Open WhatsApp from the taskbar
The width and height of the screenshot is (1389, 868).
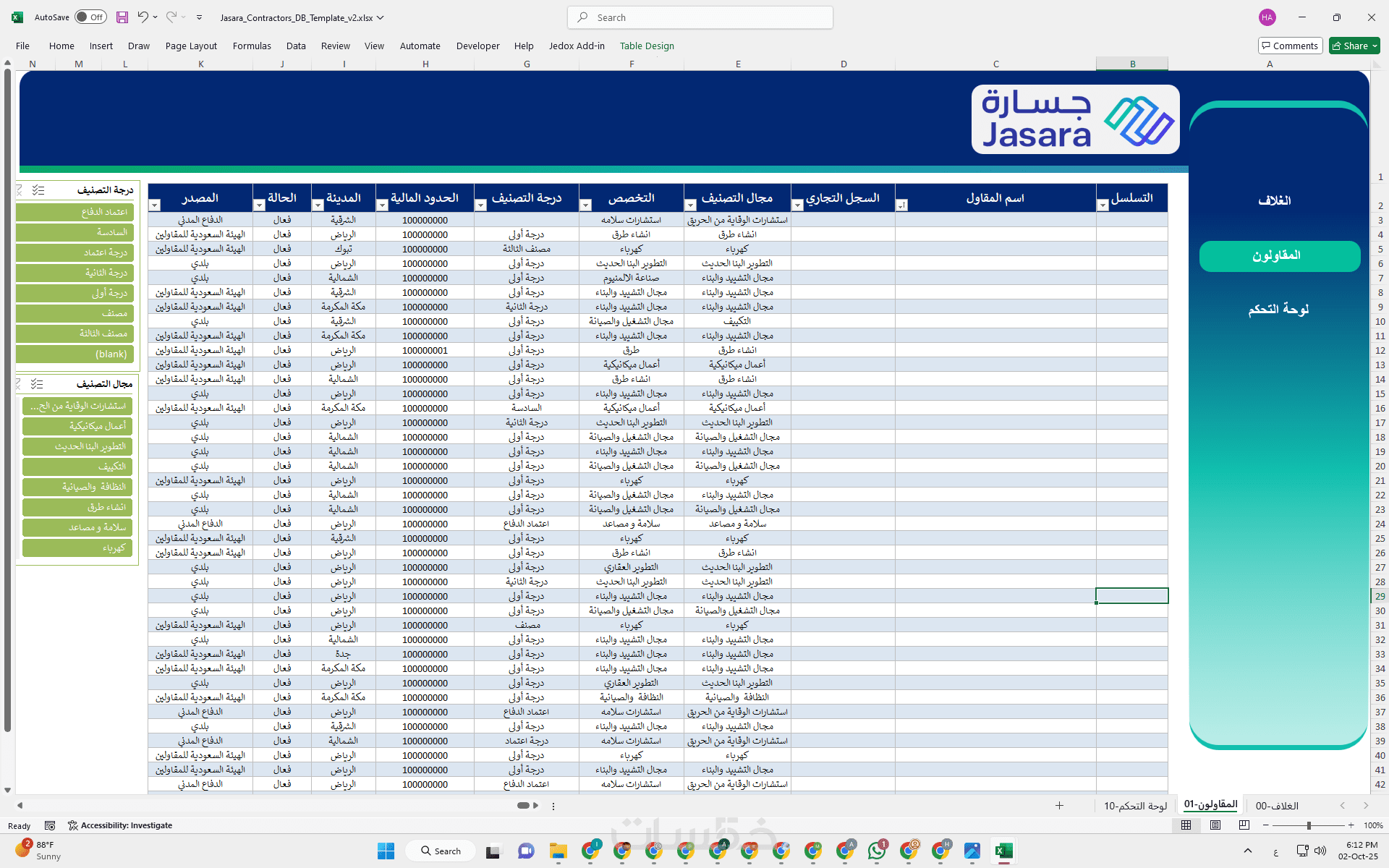coord(877,851)
